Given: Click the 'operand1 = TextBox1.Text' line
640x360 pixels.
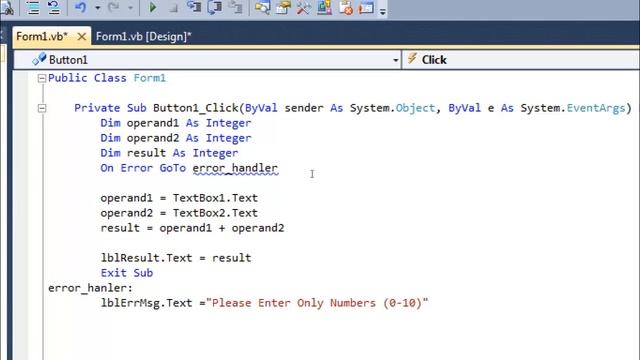Looking at the screenshot, I should coord(179,198).
